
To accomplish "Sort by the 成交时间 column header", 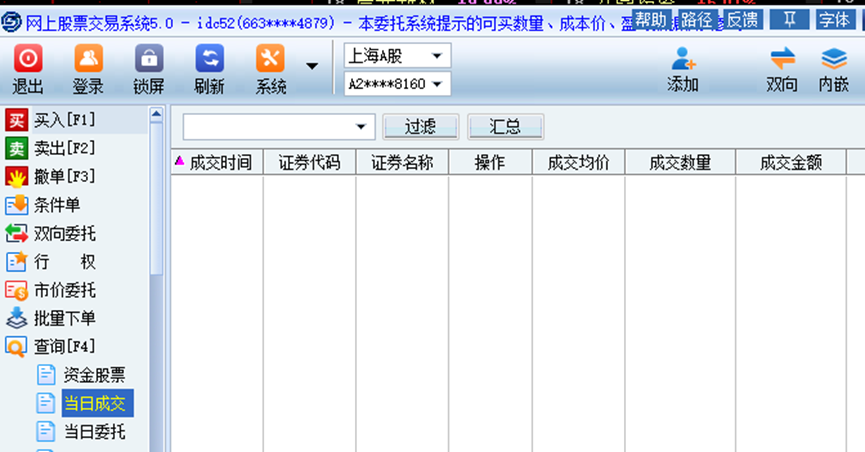I will tap(218, 163).
